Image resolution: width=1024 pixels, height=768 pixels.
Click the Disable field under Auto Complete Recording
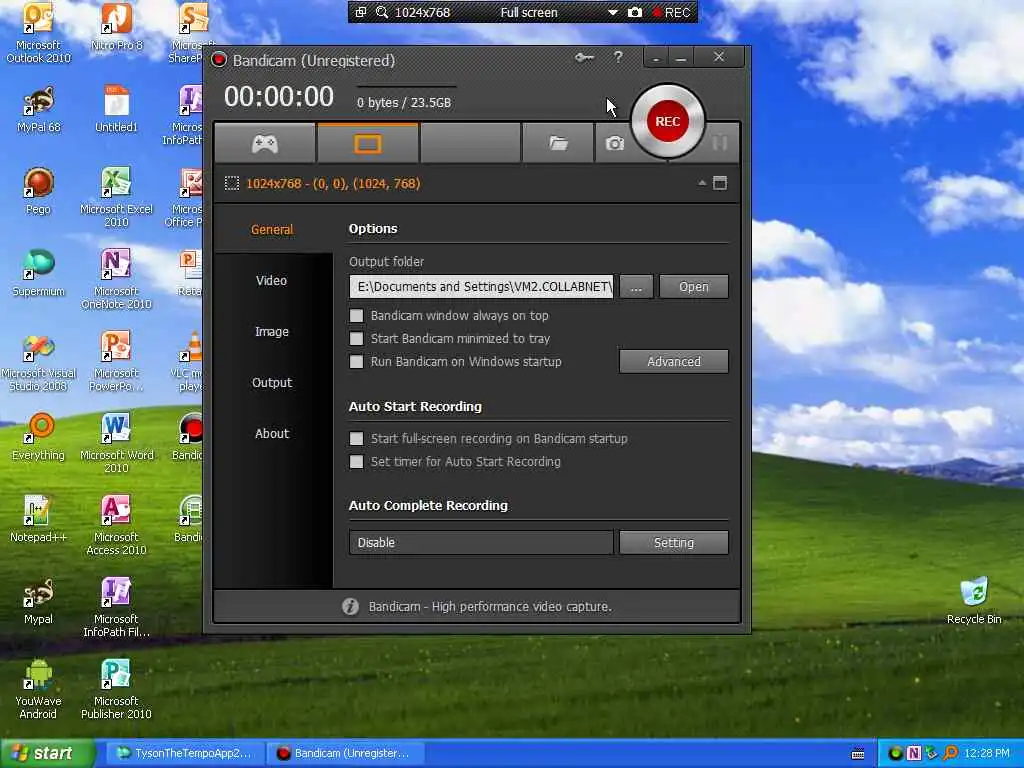click(481, 542)
